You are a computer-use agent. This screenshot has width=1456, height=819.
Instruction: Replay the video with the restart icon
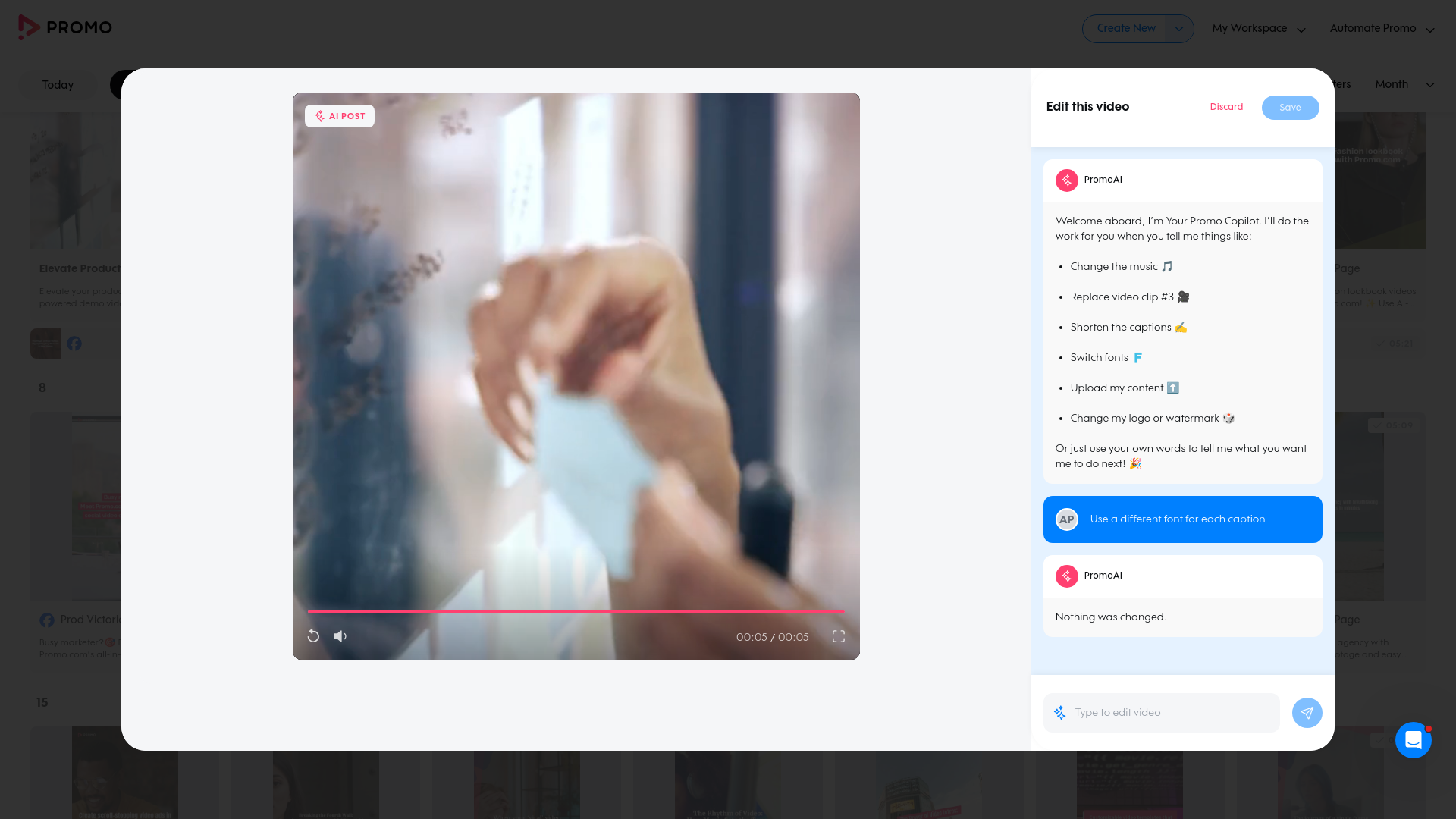[313, 636]
